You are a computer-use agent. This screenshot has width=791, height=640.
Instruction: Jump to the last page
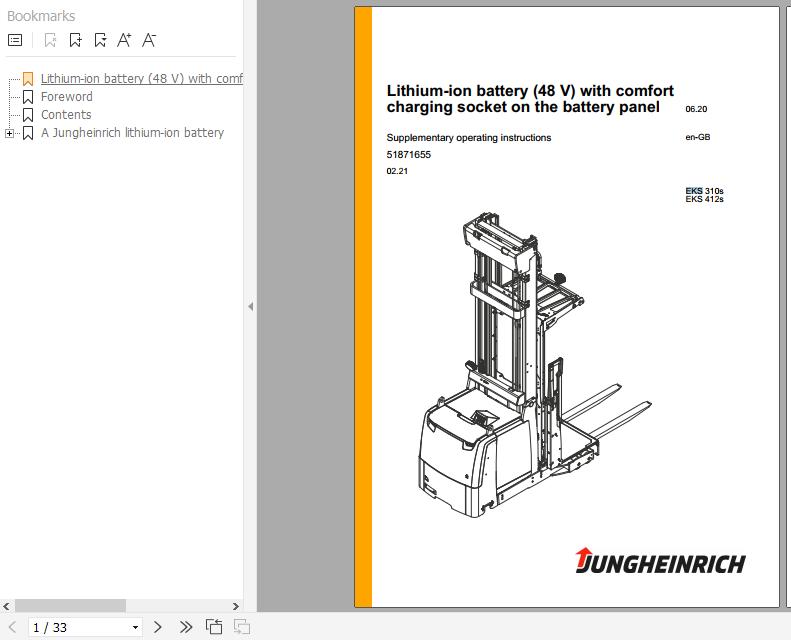click(186, 627)
